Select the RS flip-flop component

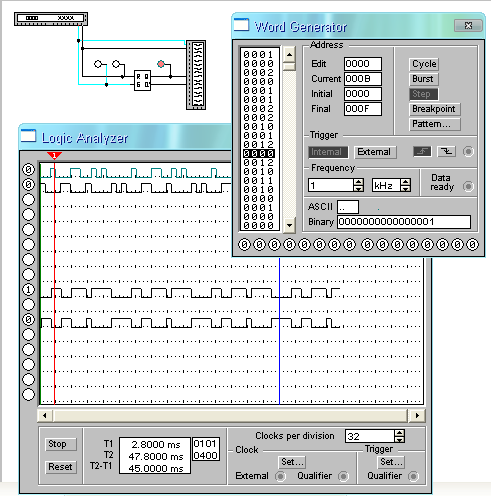(x=142, y=81)
